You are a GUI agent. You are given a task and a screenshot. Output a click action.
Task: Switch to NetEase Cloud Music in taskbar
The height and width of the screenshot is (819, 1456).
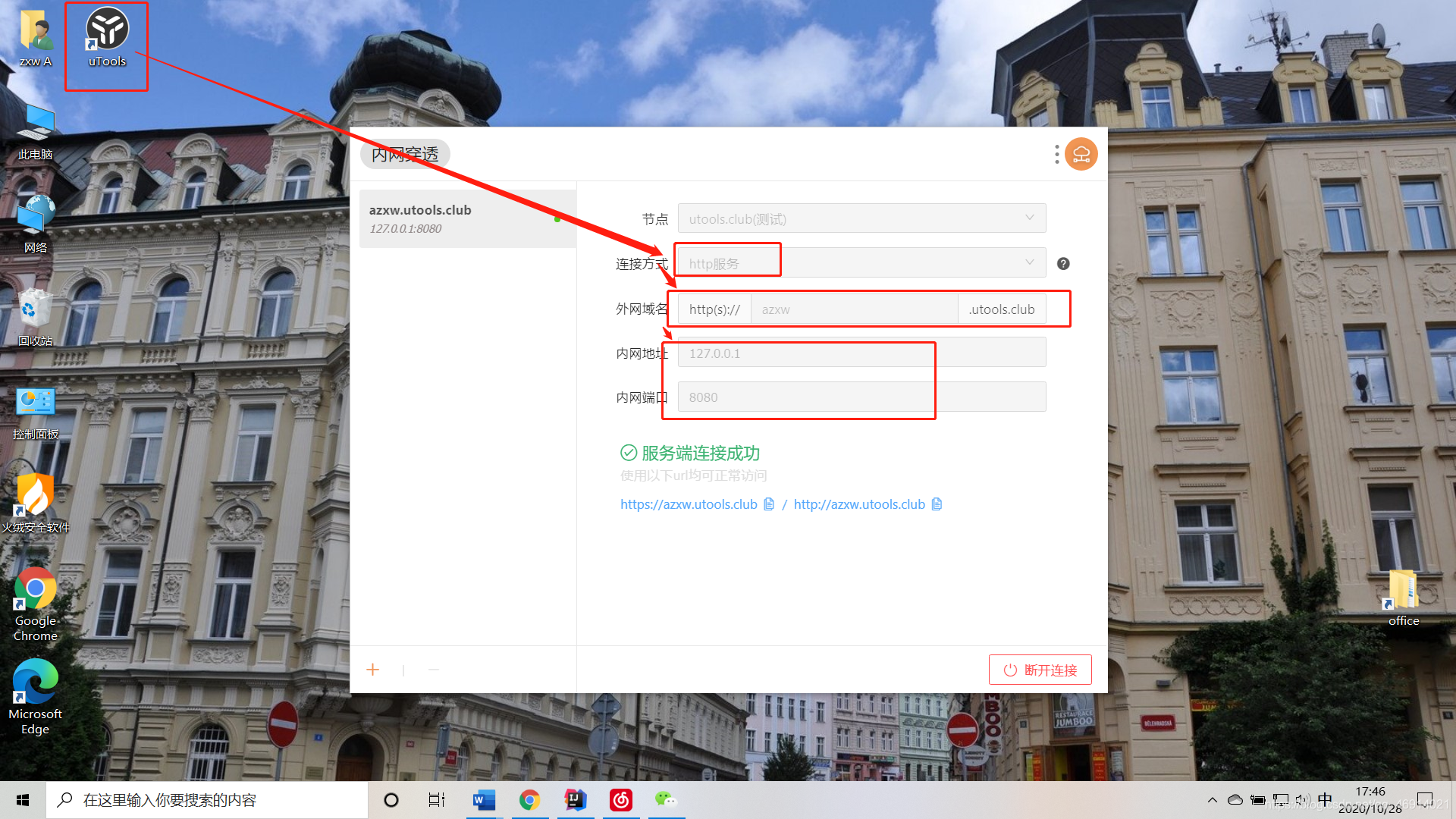click(621, 800)
